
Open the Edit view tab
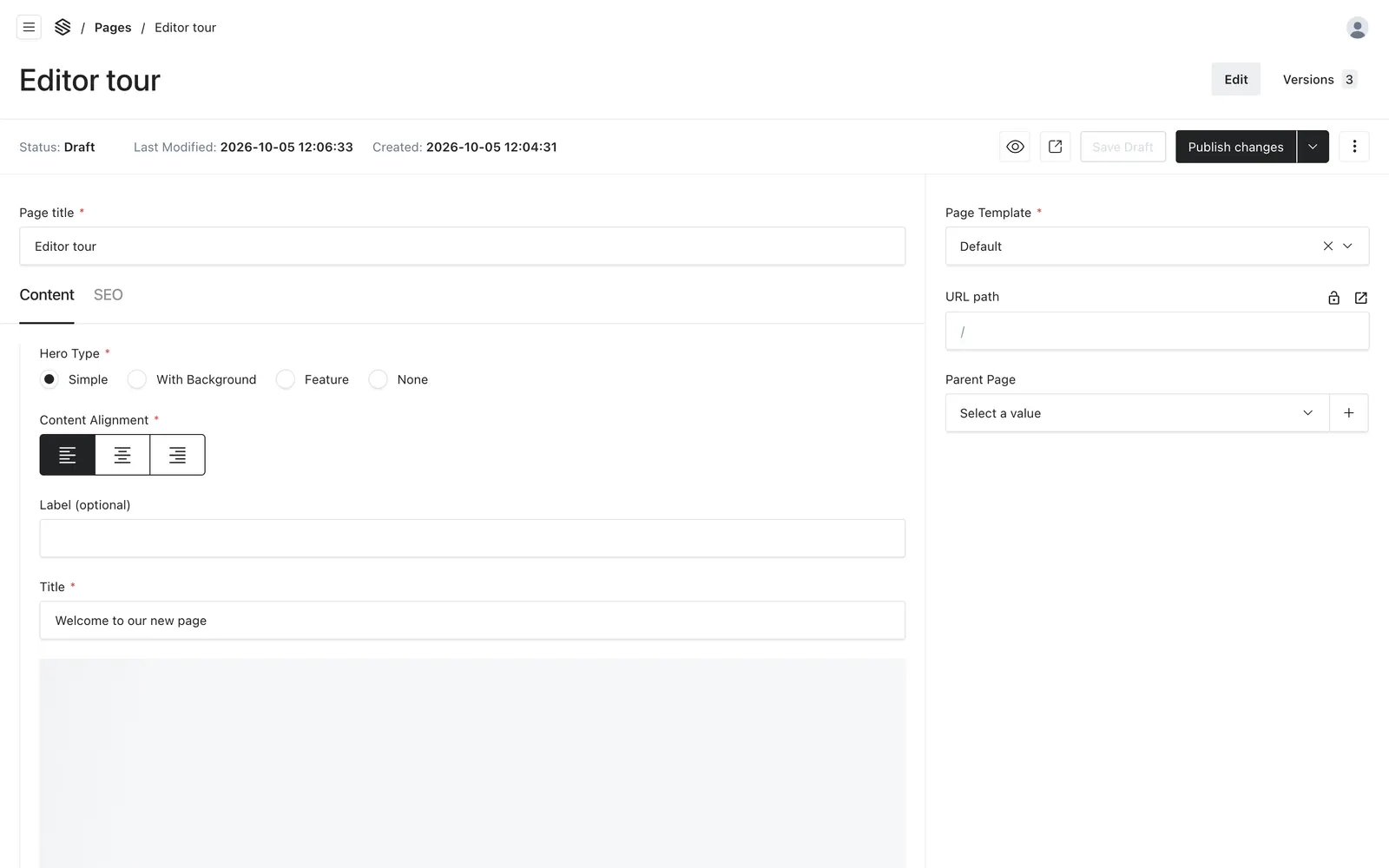pyautogui.click(x=1235, y=79)
